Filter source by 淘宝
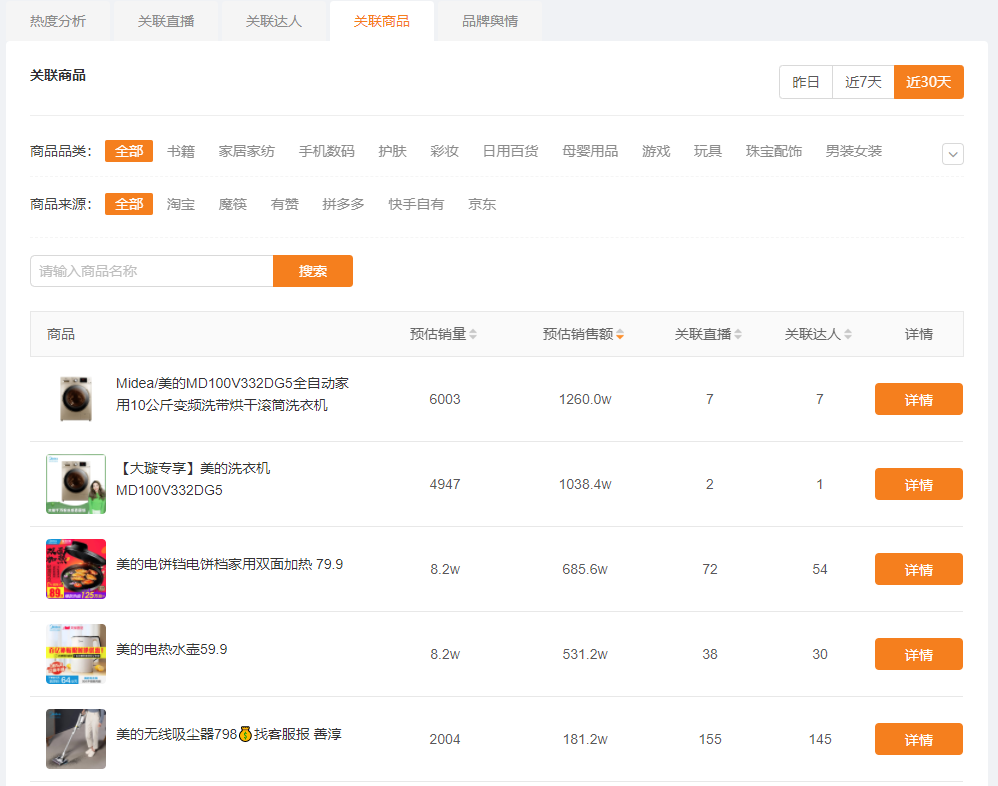The image size is (998, 786). [181, 204]
